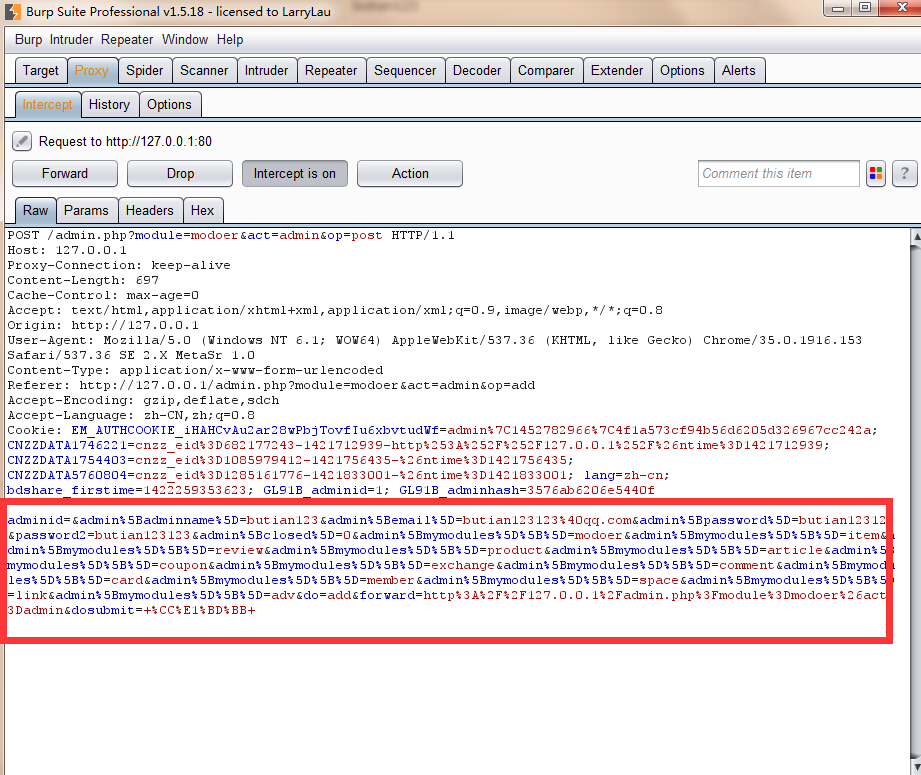Click the Proxy-Connection: keep-alive header

coord(119,265)
